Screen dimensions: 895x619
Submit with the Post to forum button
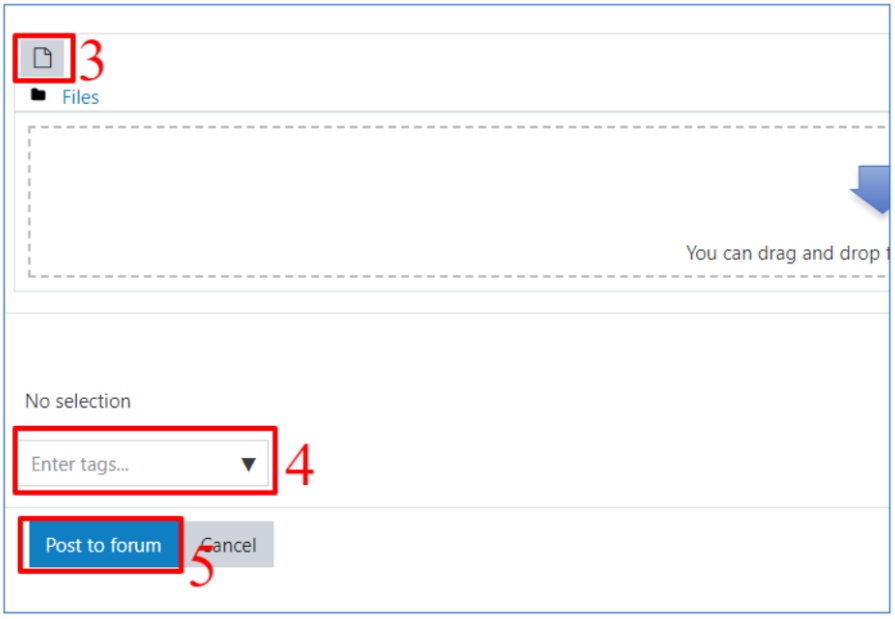[x=103, y=545]
